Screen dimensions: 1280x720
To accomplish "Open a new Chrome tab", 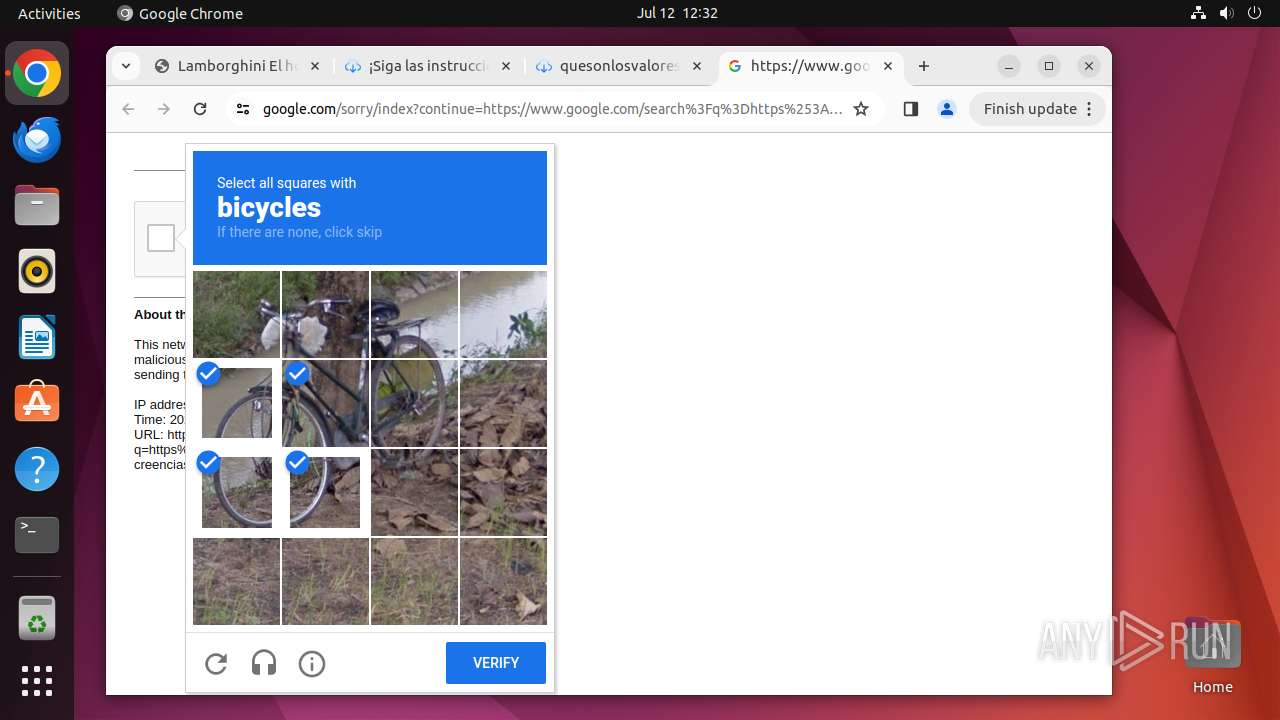I will (x=924, y=66).
